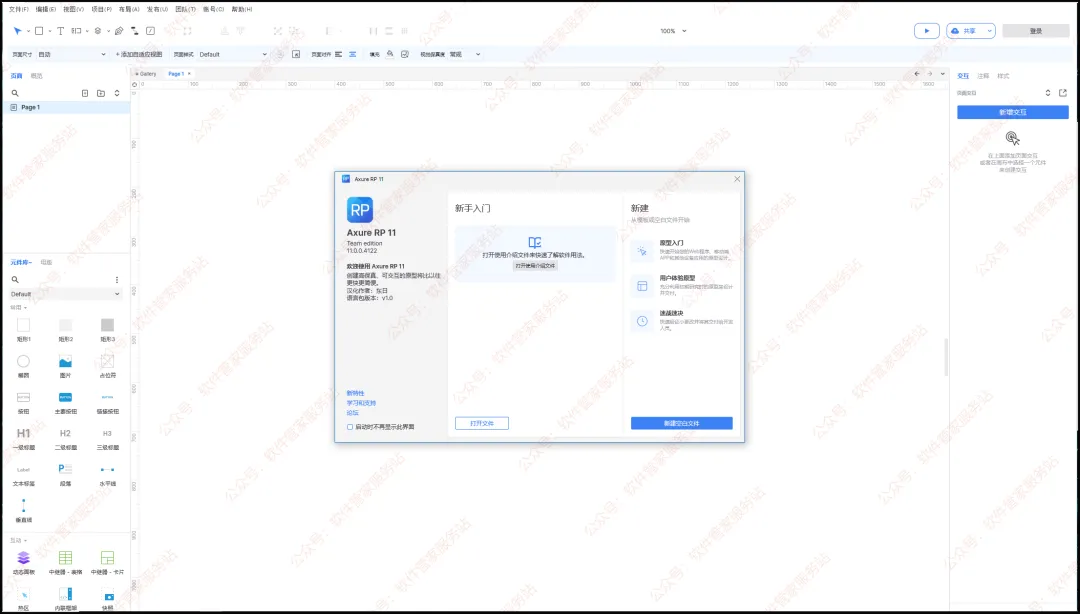Select the Text tool
Image resolution: width=1080 pixels, height=614 pixels.
click(61, 31)
